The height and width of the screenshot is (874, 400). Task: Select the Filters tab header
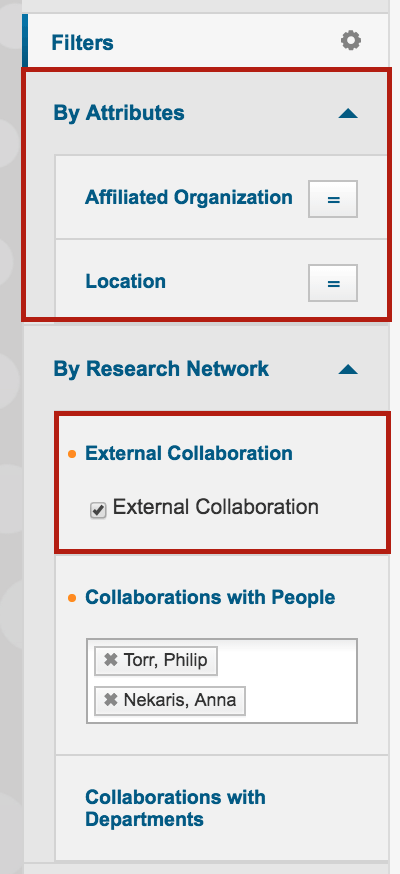[82, 42]
